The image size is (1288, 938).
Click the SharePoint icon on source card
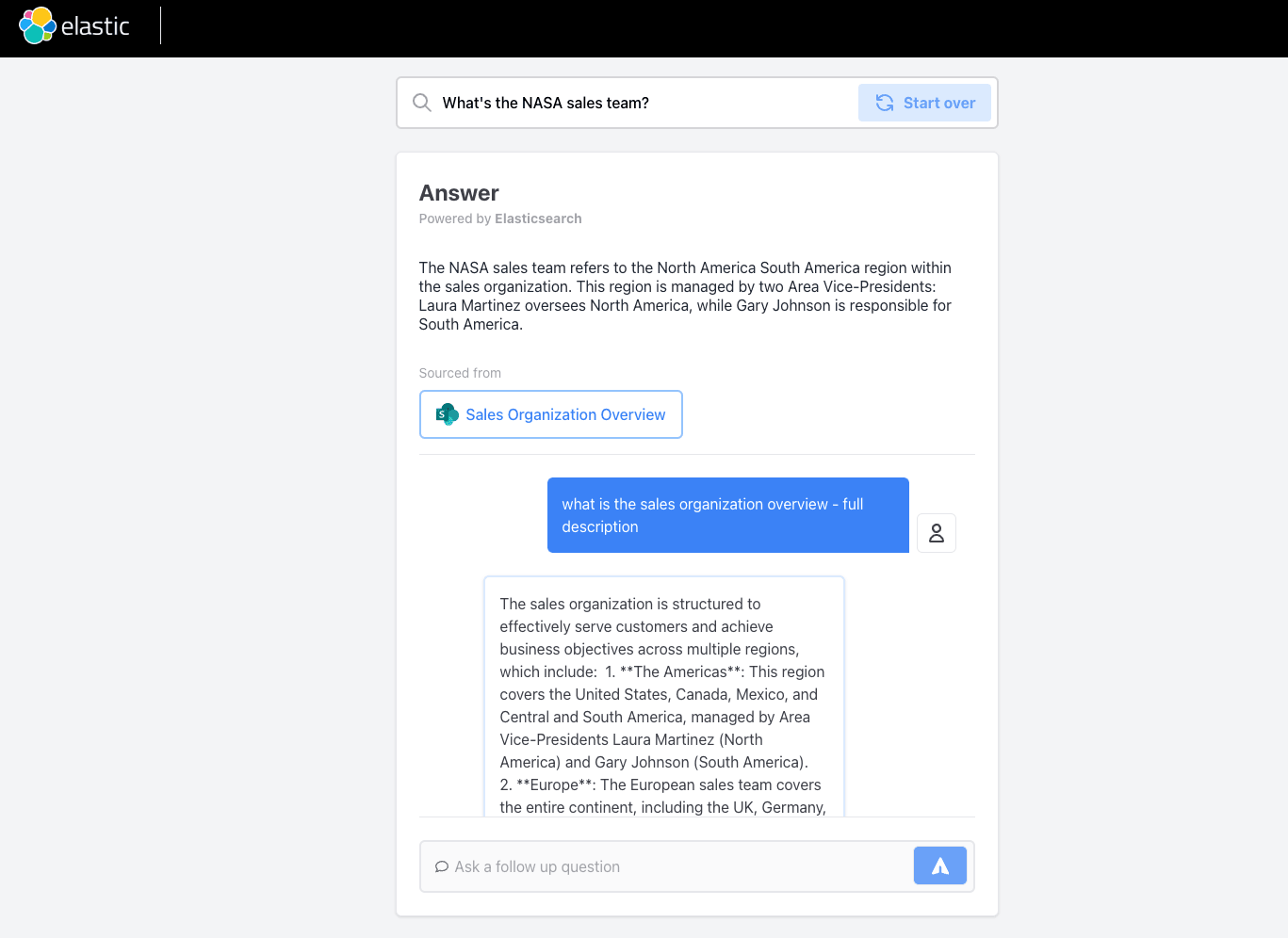[x=448, y=414]
